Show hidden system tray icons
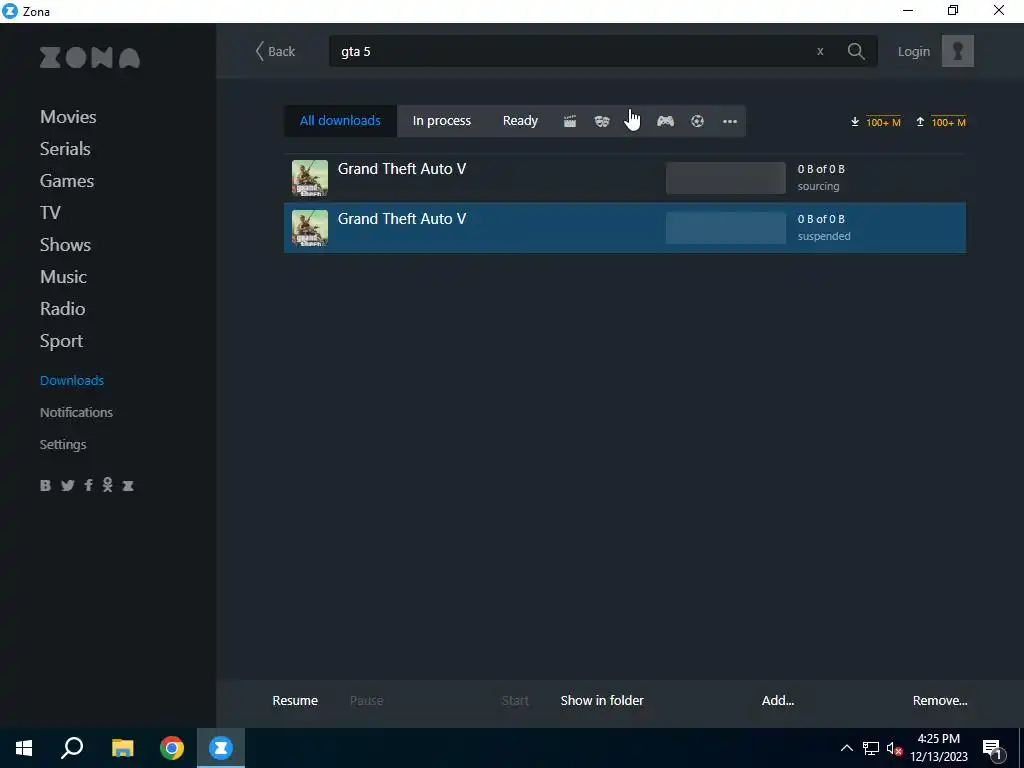 (x=846, y=748)
